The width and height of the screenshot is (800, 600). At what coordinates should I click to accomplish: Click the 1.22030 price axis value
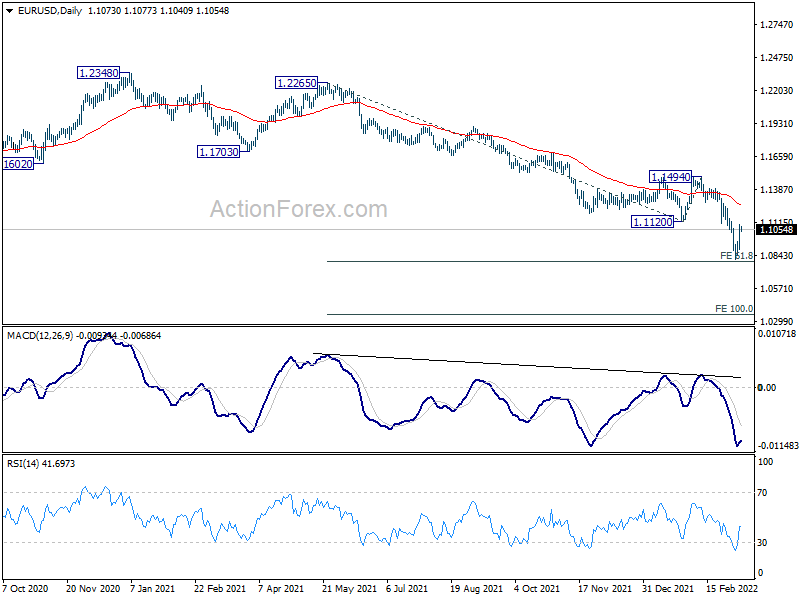point(777,90)
